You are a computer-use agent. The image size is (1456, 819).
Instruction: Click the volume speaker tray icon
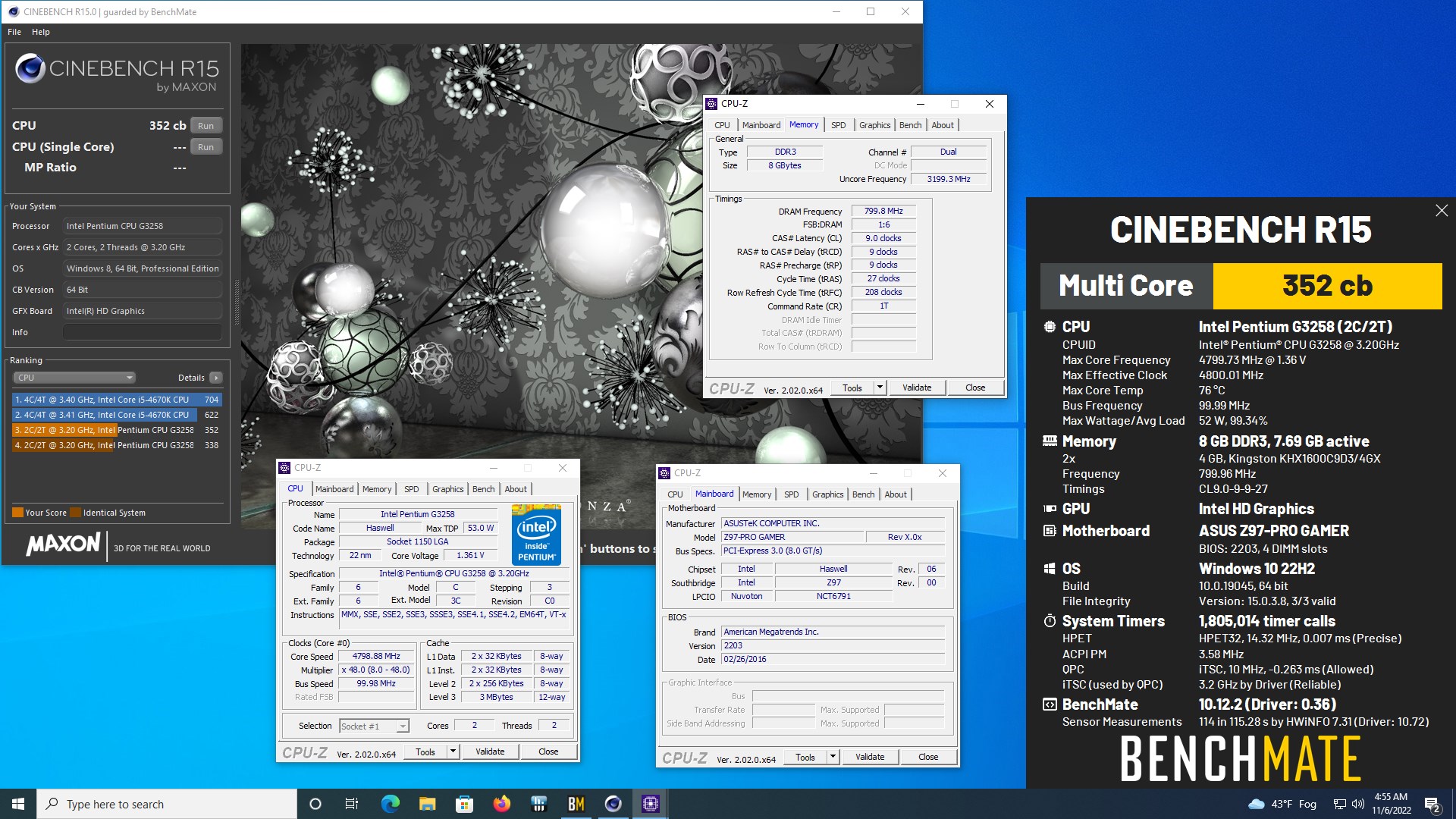(1358, 804)
